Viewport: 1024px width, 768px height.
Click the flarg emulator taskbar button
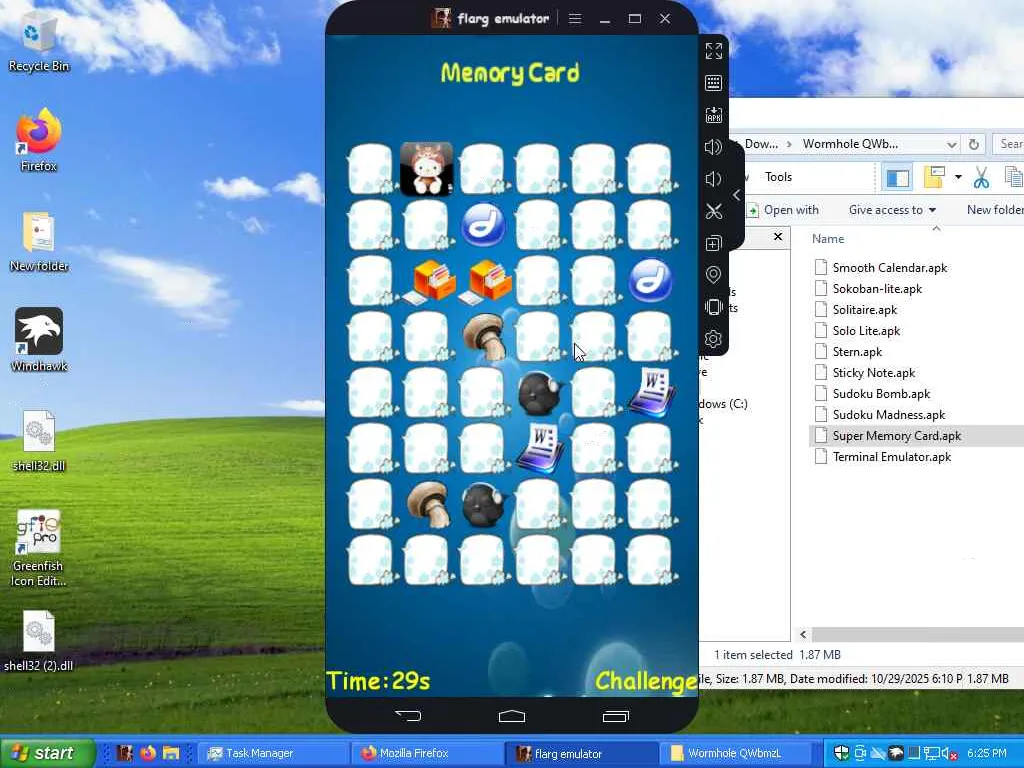point(581,753)
